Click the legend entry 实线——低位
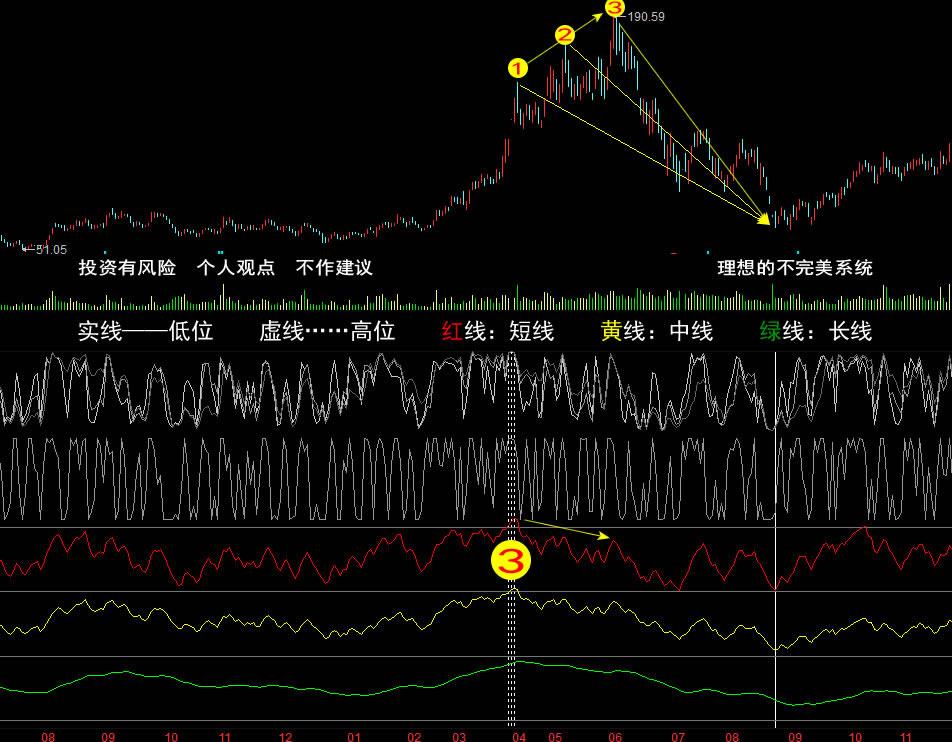 (x=146, y=331)
